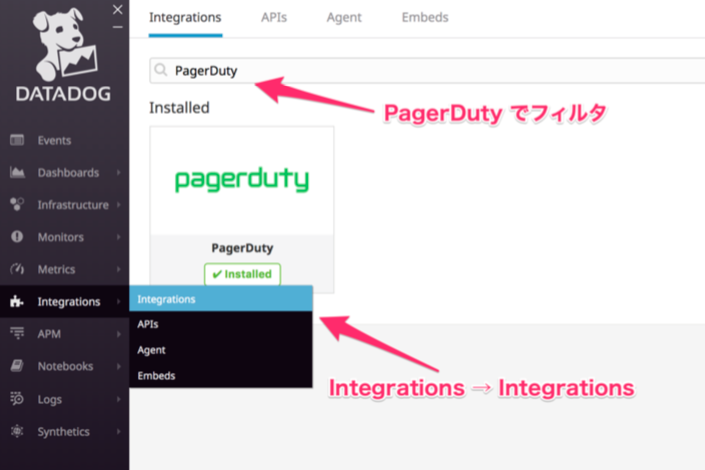Open Integrations from the sidebar label

[69, 302]
